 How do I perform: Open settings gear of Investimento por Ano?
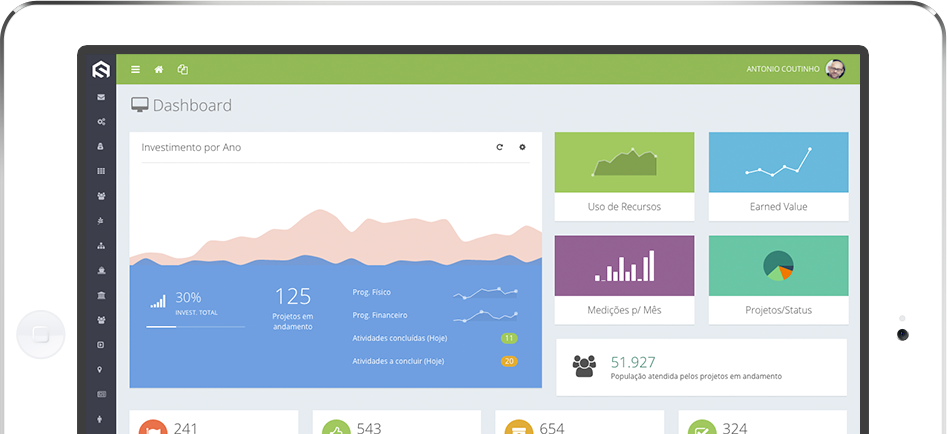click(x=522, y=147)
